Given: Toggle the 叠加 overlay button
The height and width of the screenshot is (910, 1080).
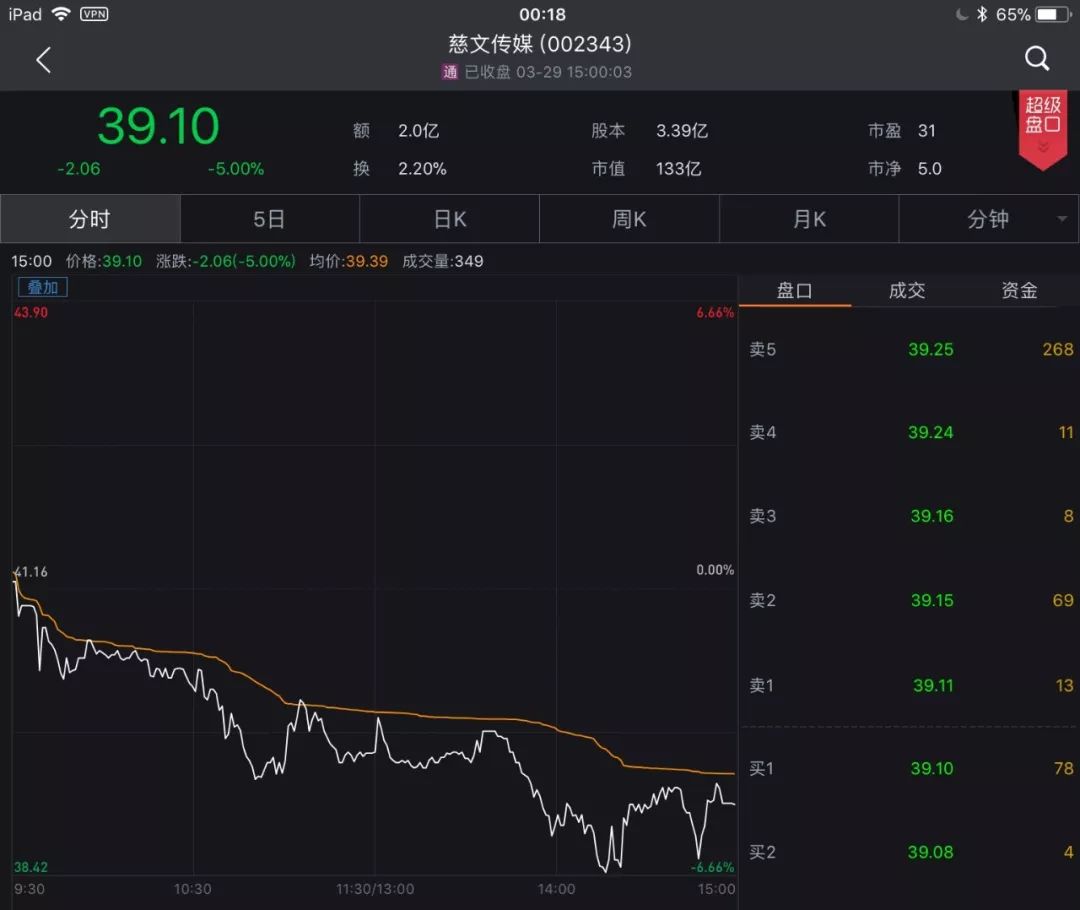Looking at the screenshot, I should (x=43, y=287).
